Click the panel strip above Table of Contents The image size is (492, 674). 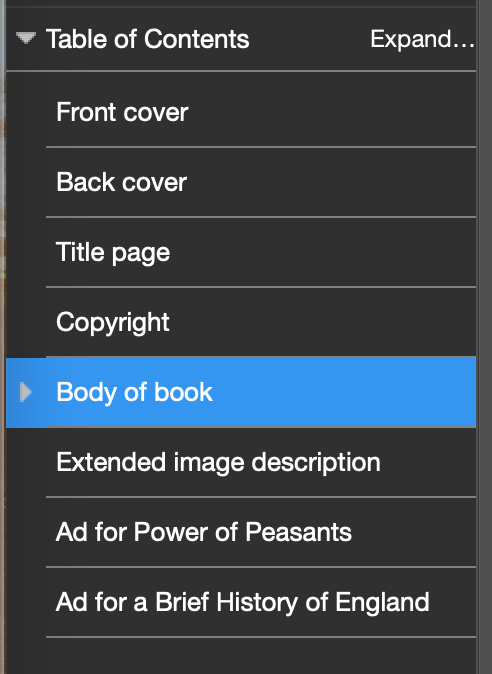241,3
